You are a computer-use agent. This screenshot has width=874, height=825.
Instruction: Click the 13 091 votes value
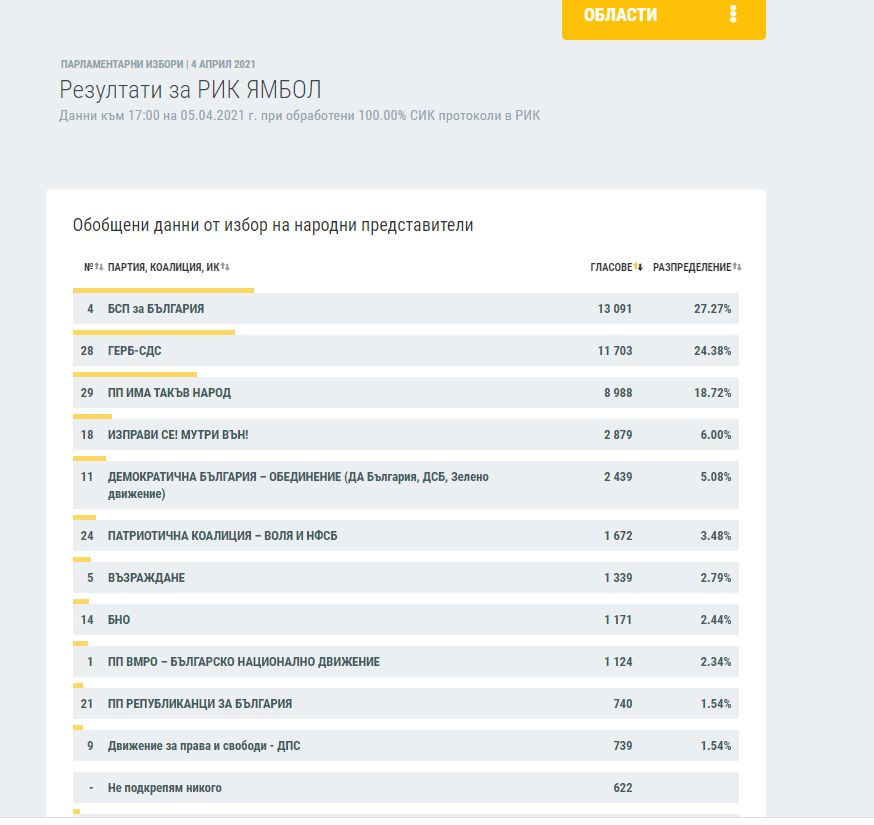[615, 309]
